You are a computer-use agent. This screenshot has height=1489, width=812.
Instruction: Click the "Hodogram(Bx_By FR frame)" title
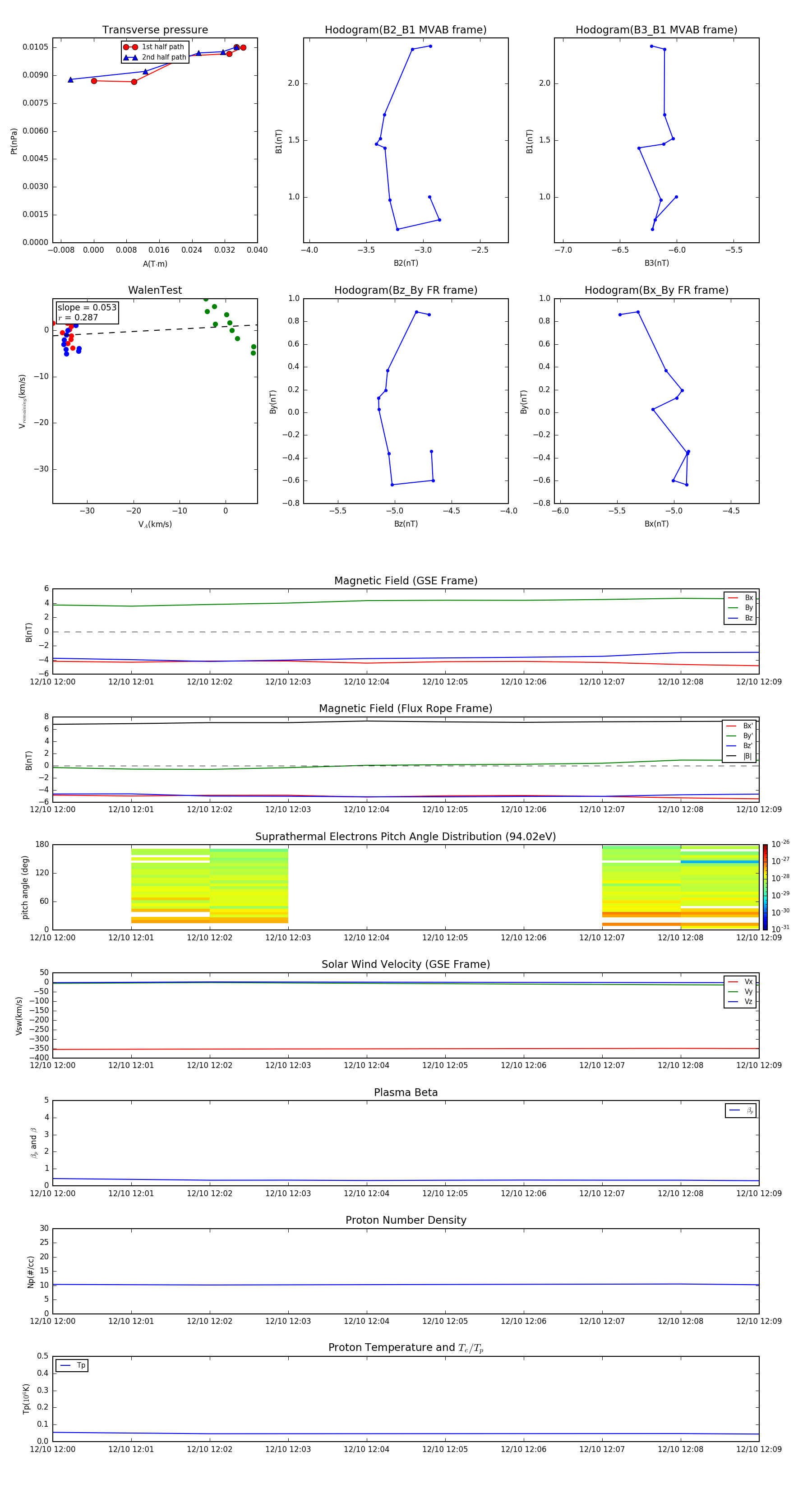pyautogui.click(x=656, y=290)
